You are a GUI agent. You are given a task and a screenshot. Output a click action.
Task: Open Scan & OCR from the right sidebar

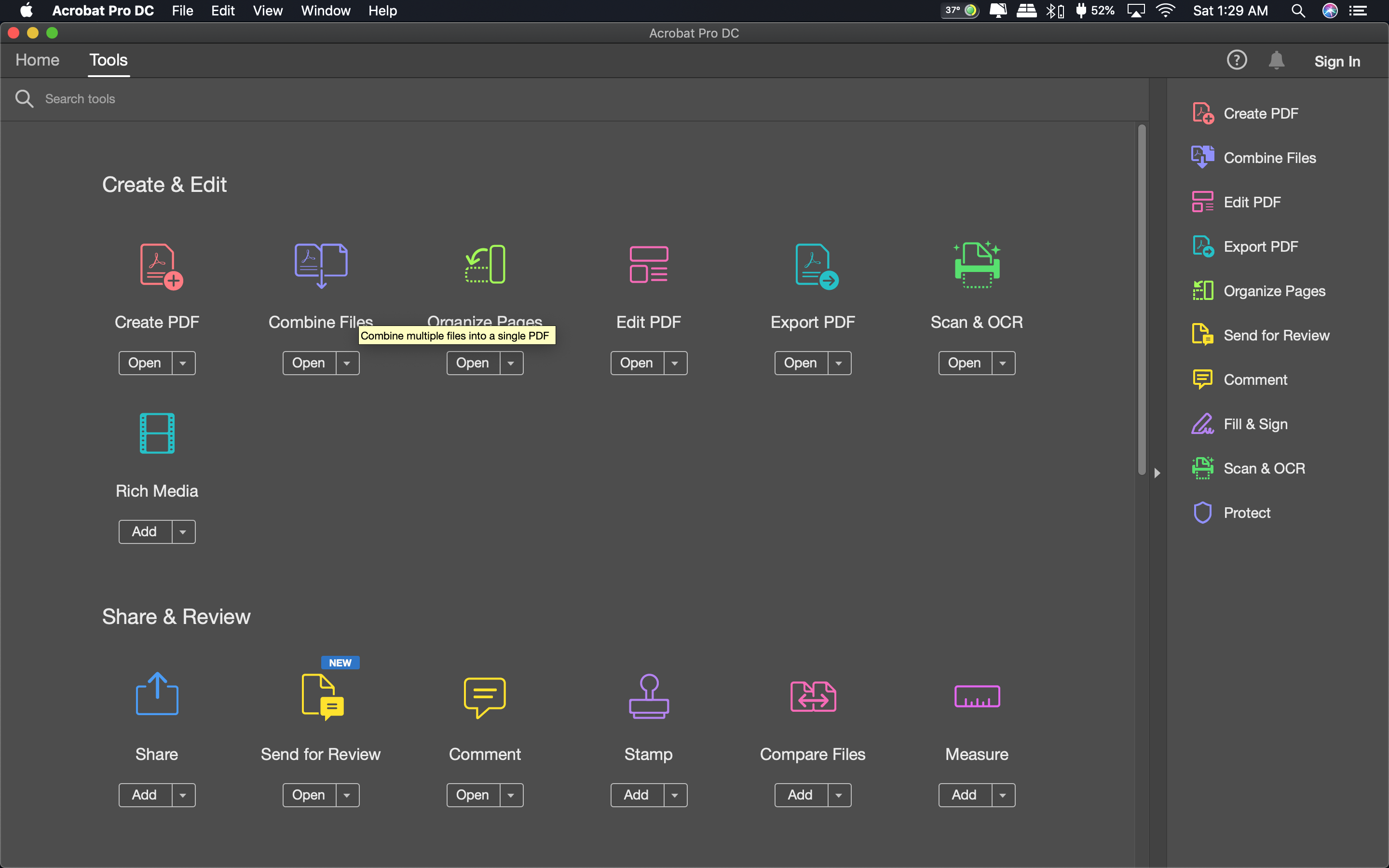tap(1248, 468)
